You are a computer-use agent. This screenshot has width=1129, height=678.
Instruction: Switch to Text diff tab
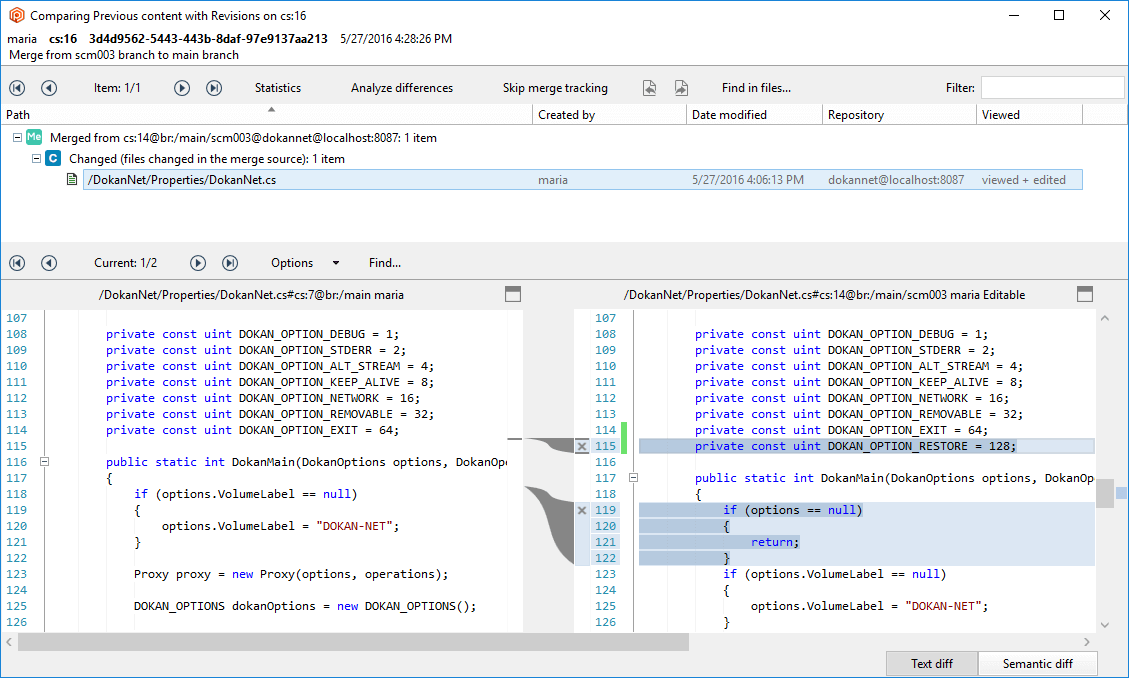tap(932, 664)
